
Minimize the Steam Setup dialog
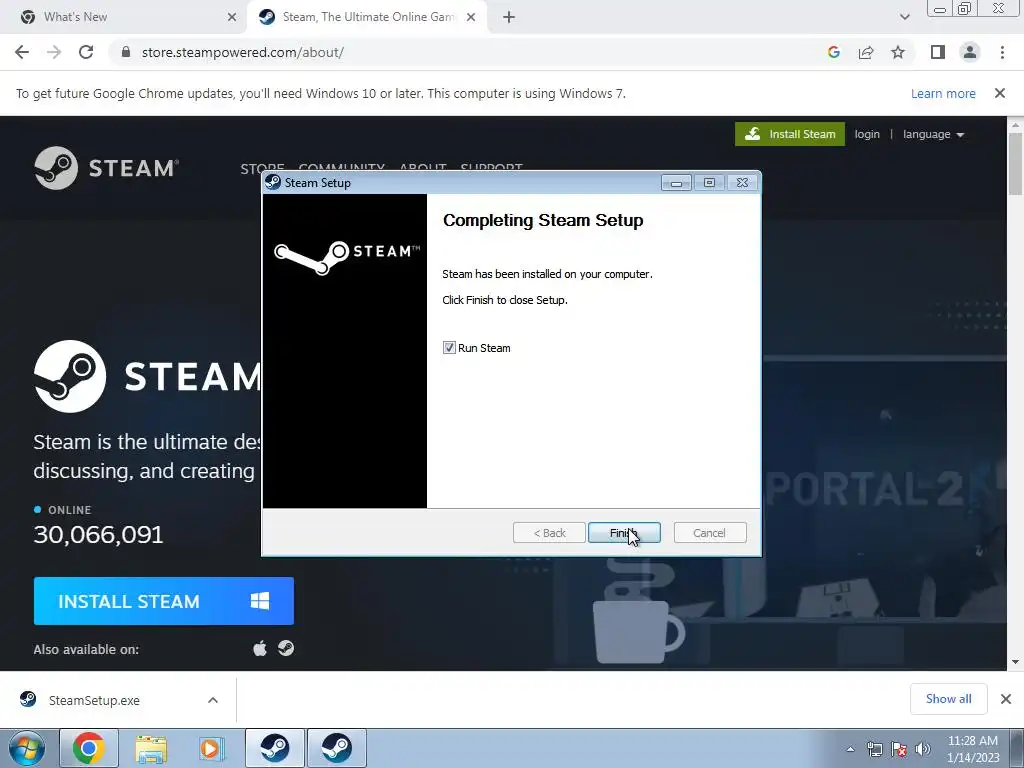point(676,183)
